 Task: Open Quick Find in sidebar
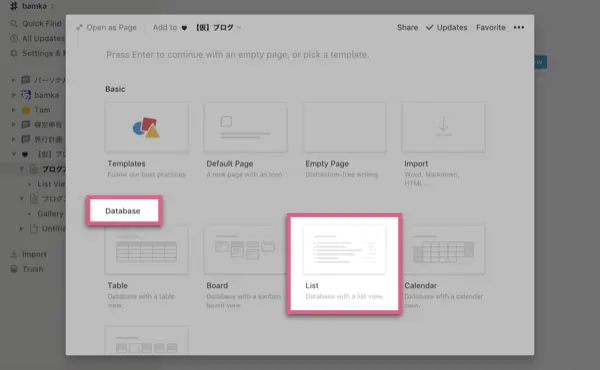pyautogui.click(x=36, y=24)
